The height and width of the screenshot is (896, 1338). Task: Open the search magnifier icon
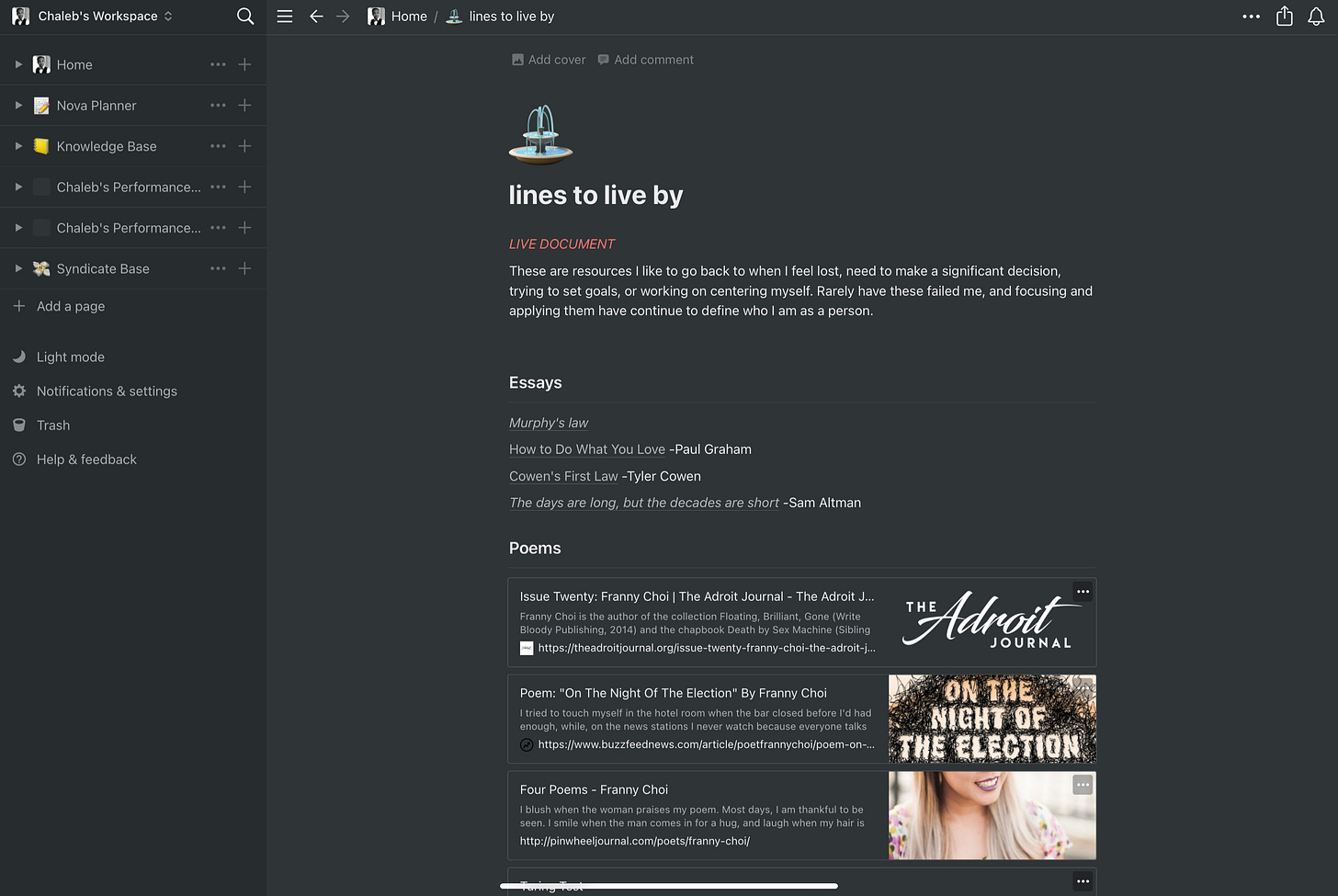point(245,17)
